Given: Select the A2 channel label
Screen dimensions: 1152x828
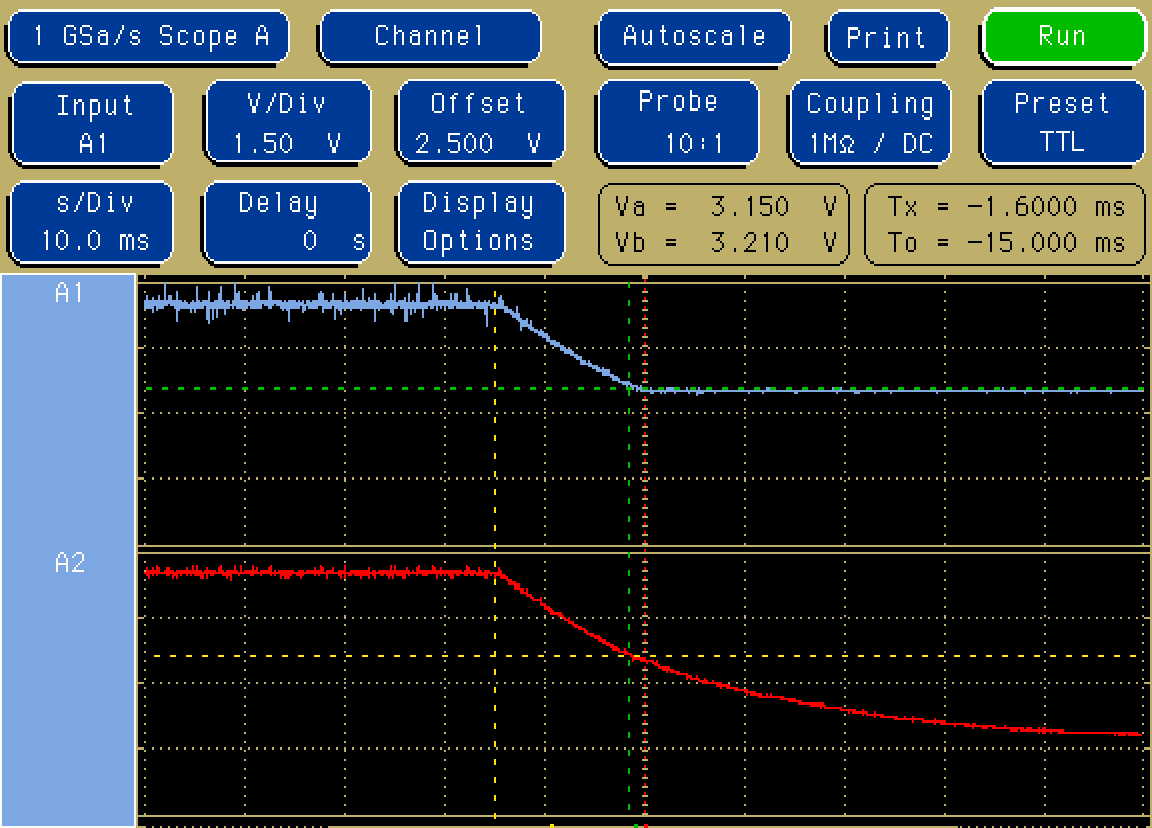Looking at the screenshot, I should click(69, 563).
